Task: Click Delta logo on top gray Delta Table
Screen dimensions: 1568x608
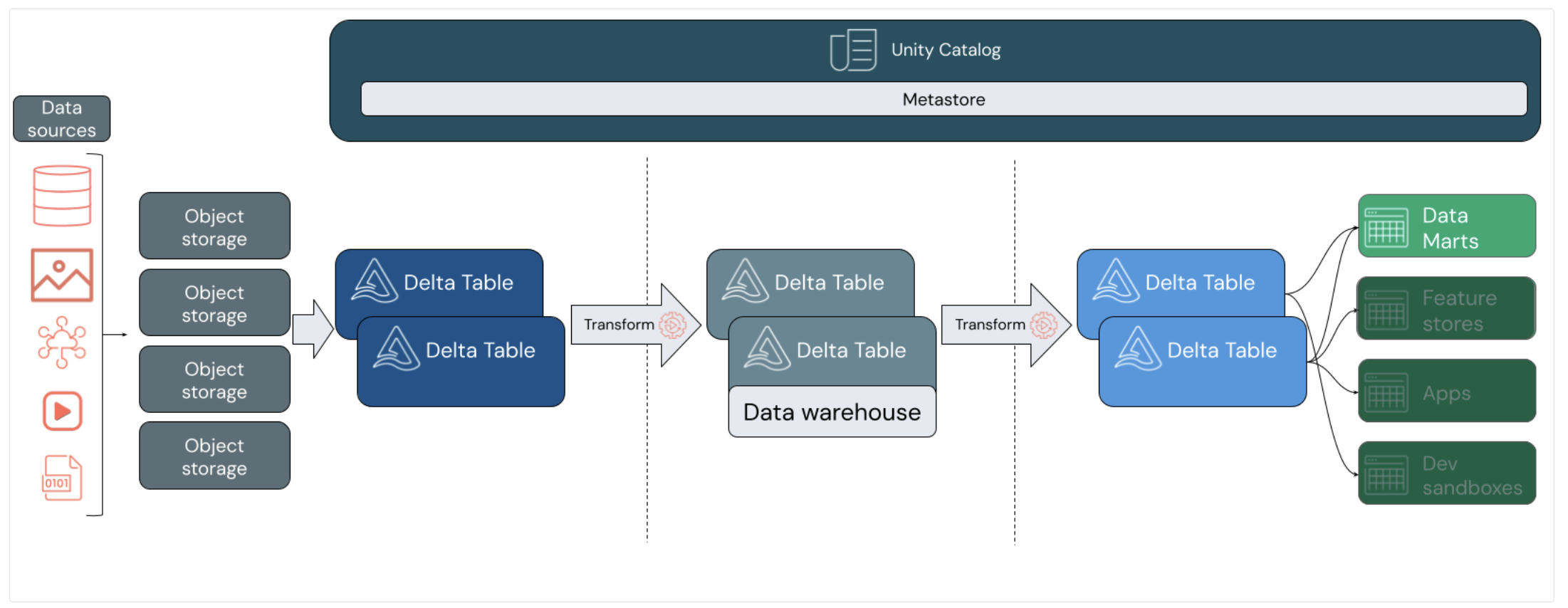Action: click(746, 281)
